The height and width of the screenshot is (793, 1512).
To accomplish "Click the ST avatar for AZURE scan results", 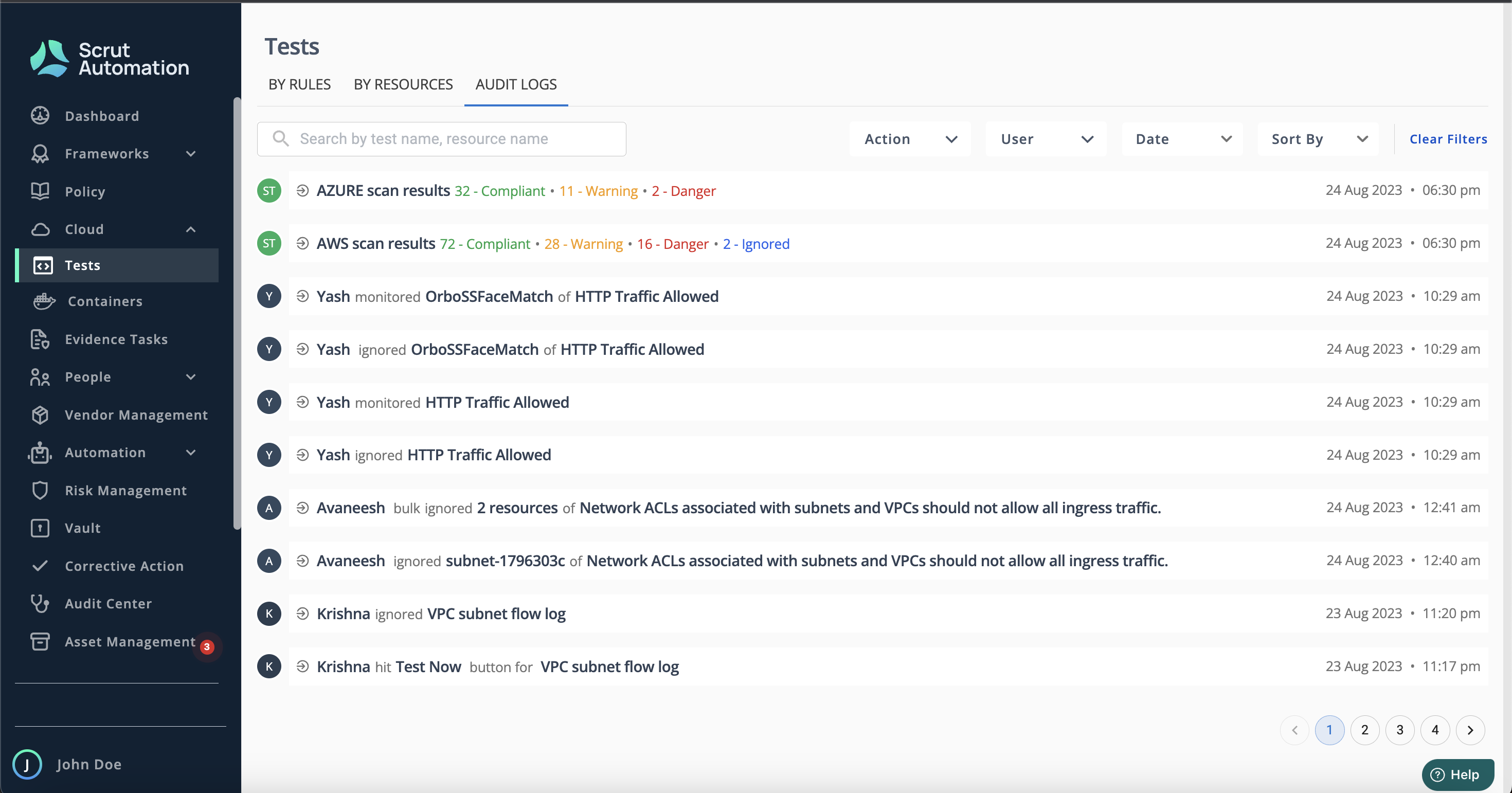I will [269, 191].
